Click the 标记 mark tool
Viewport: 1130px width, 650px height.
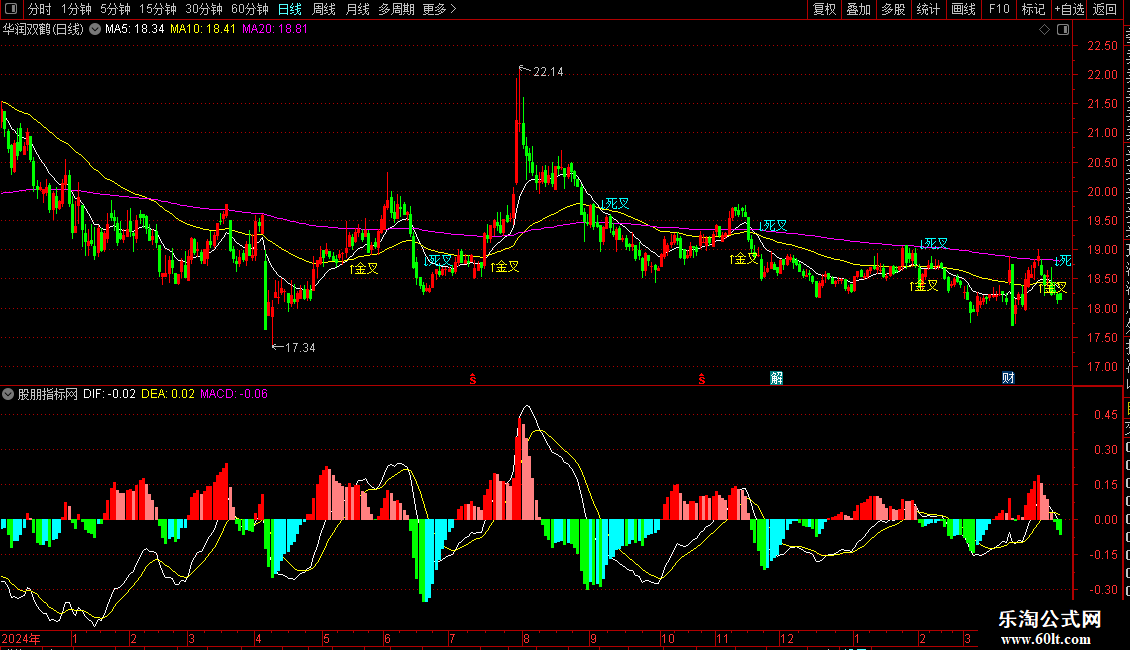pos(1033,9)
